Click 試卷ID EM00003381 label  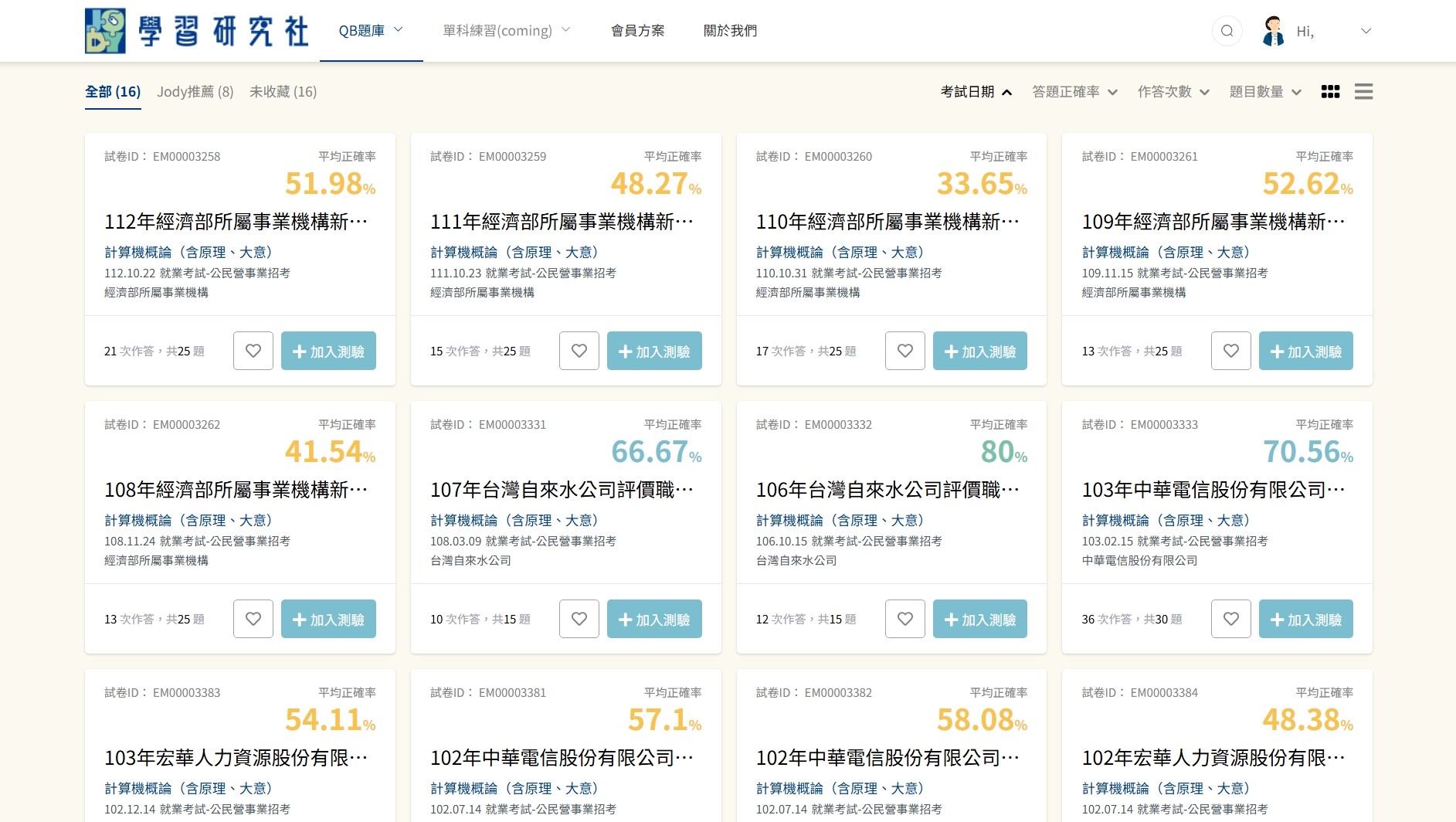pyautogui.click(x=488, y=693)
